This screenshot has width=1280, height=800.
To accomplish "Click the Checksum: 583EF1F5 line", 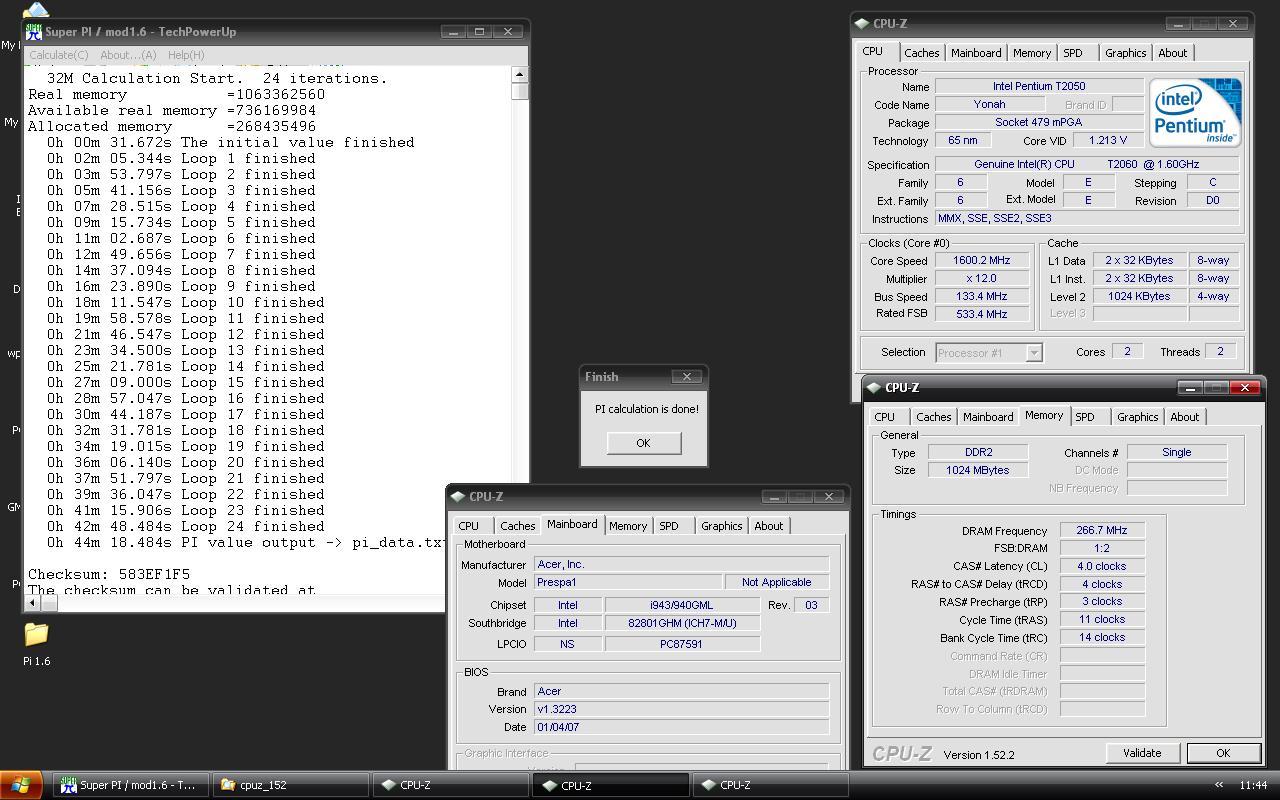I will coord(109,574).
